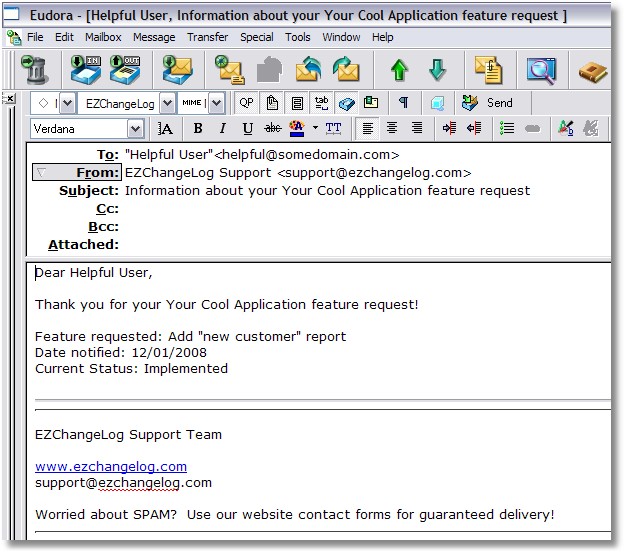Open the Message menu
625x554 pixels.
(154, 37)
